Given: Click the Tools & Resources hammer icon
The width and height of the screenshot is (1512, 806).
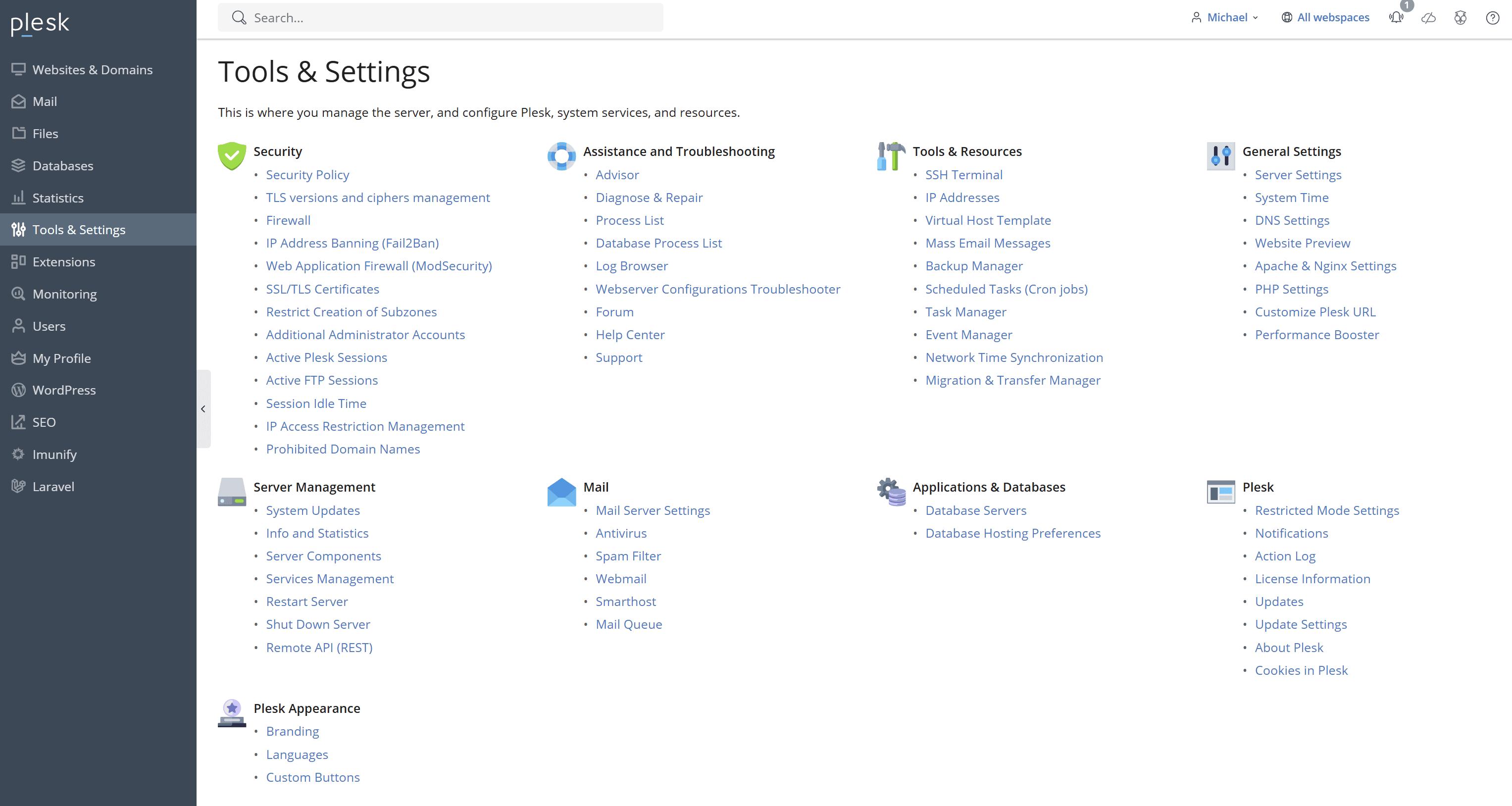Looking at the screenshot, I should 891,156.
